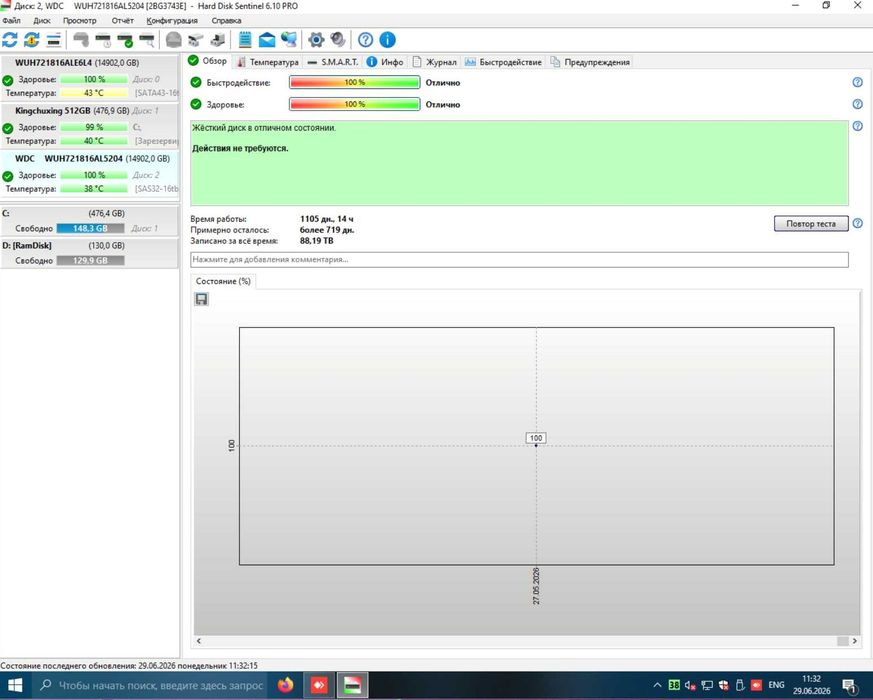The image size is (873, 700).
Task: Click the 1105 дн., 14 ч power-on value
Action: coord(326,219)
